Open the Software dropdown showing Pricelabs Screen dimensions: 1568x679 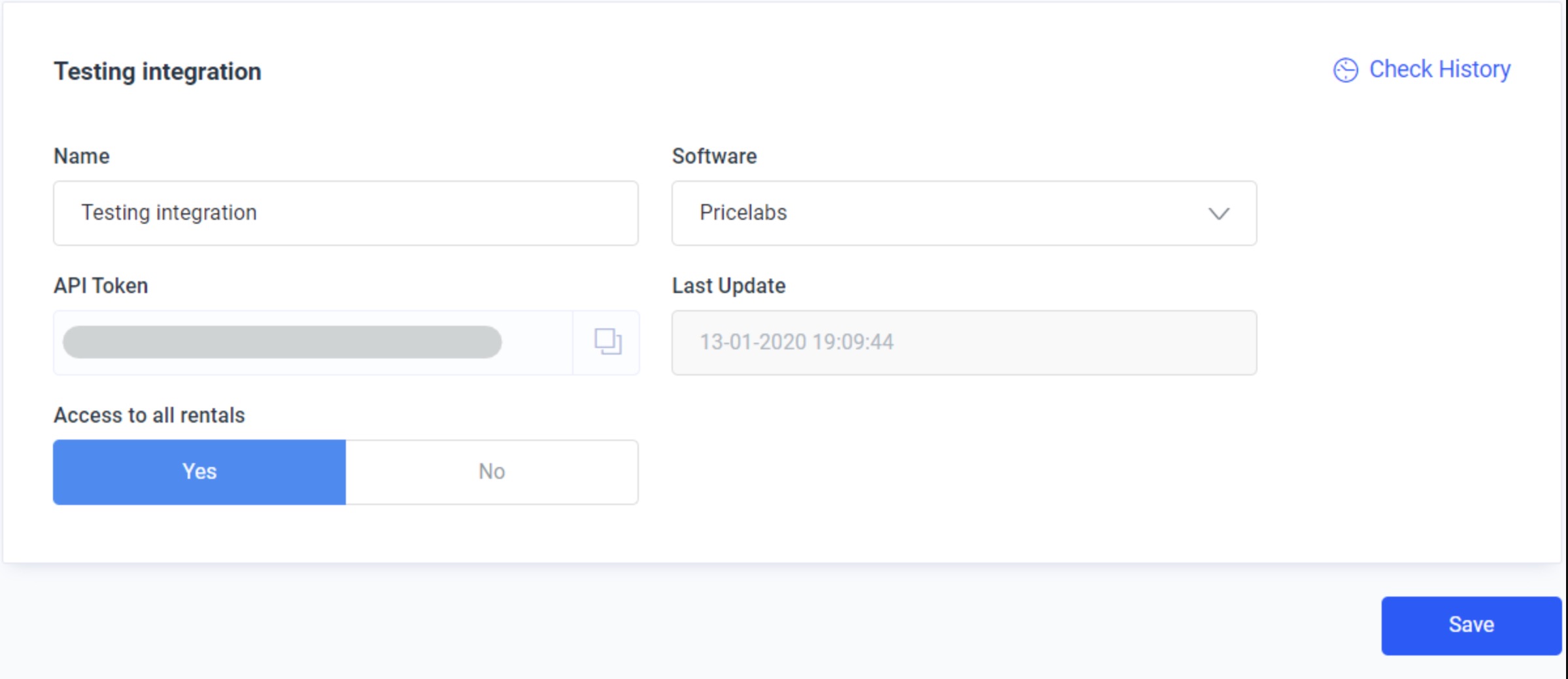pos(964,213)
